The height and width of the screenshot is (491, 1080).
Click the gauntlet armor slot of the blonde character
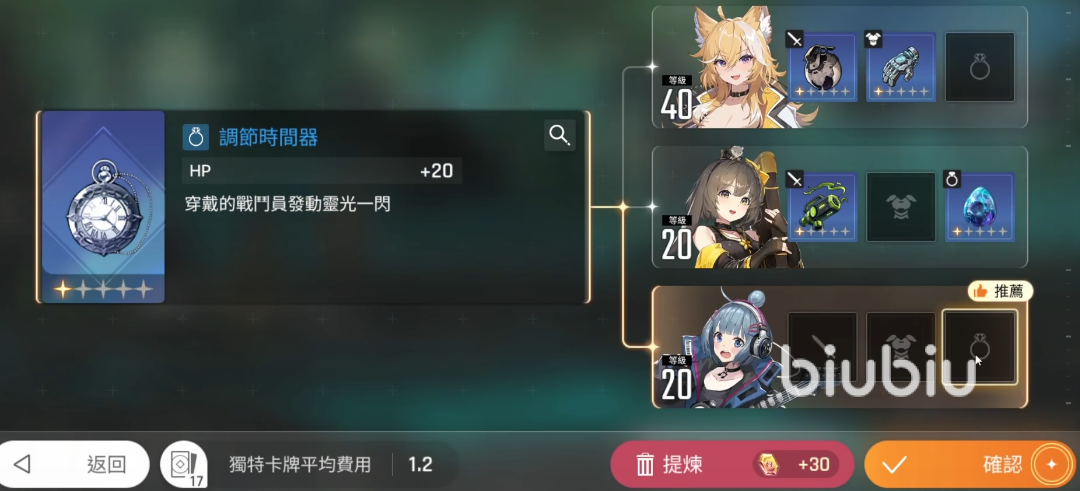click(x=901, y=67)
